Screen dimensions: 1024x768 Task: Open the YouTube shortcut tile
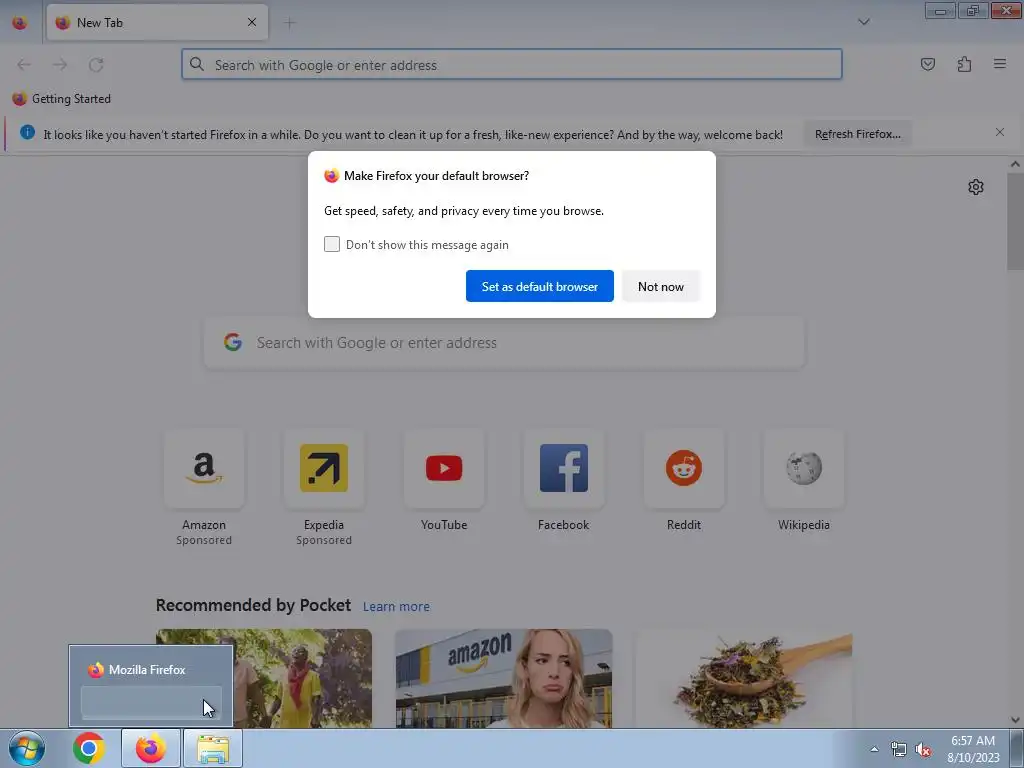[444, 468]
